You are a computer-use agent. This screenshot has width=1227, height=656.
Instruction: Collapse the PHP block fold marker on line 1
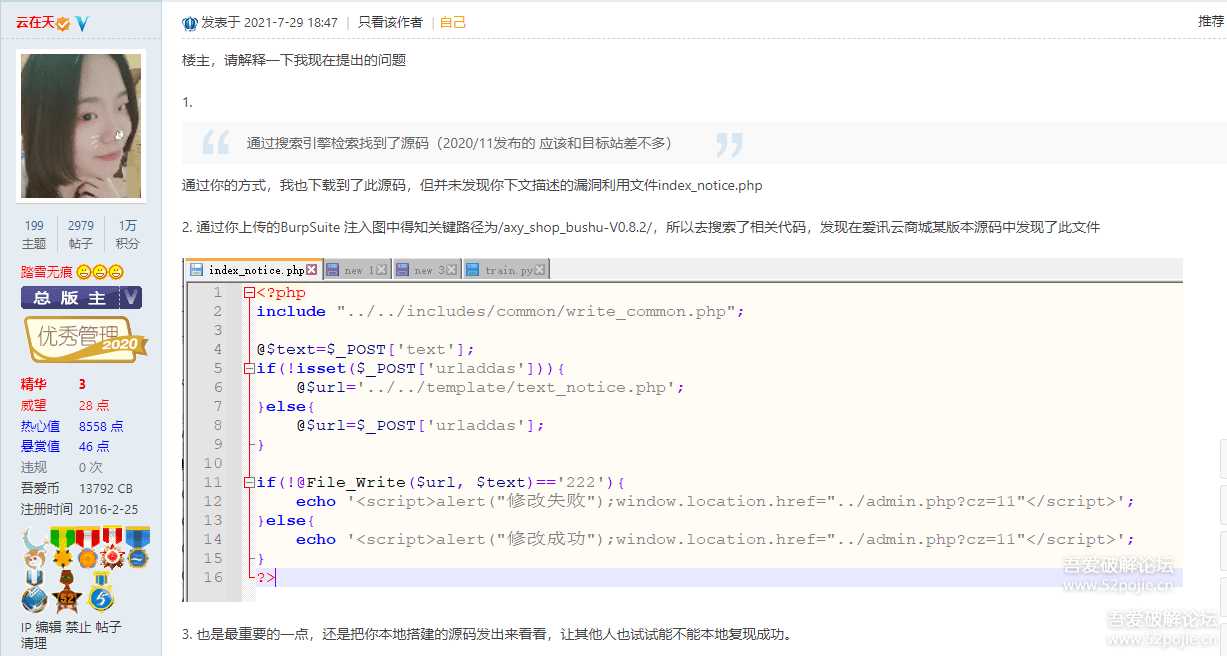tap(249, 293)
